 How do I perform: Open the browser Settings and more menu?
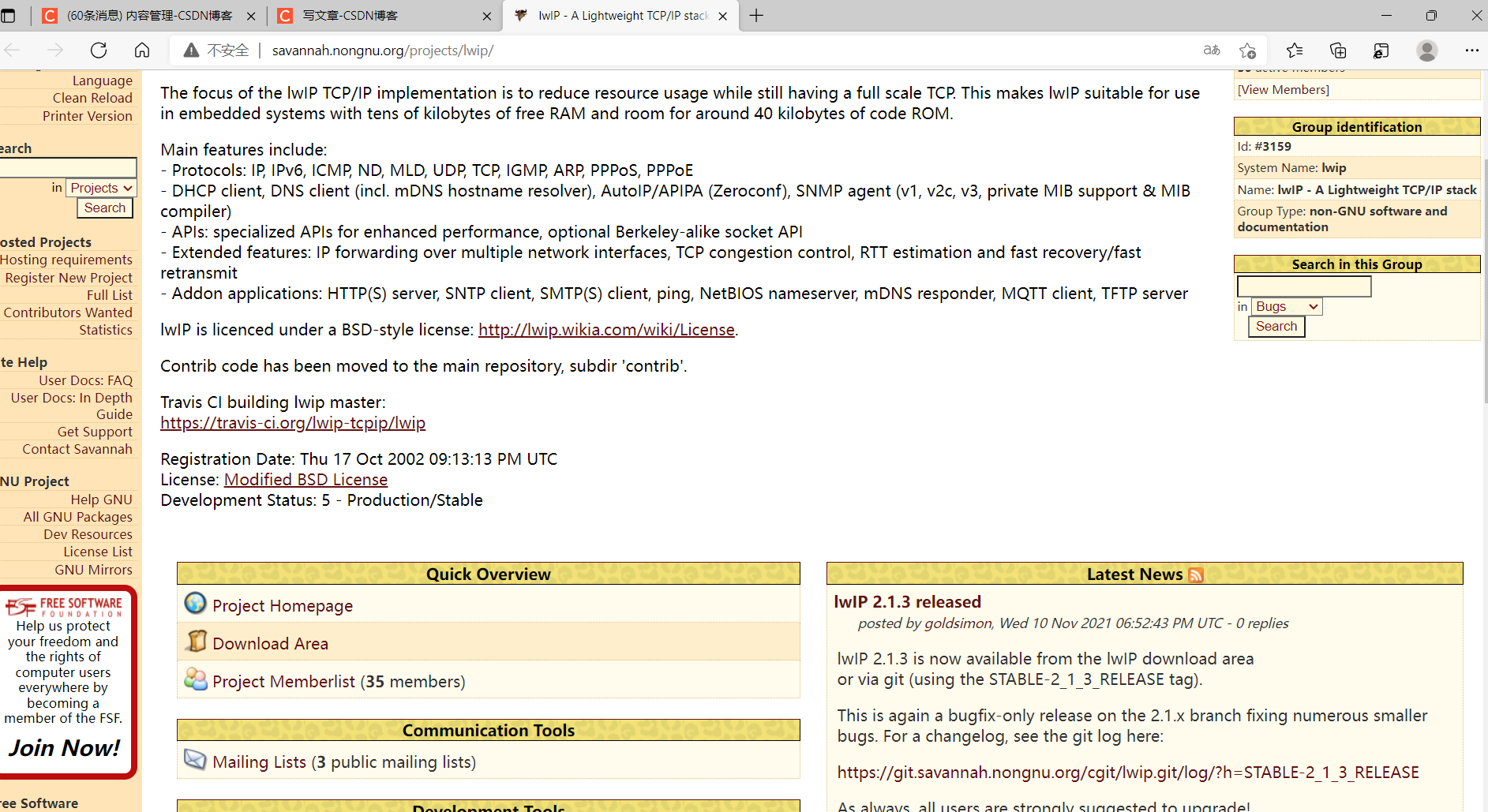[x=1471, y=51]
